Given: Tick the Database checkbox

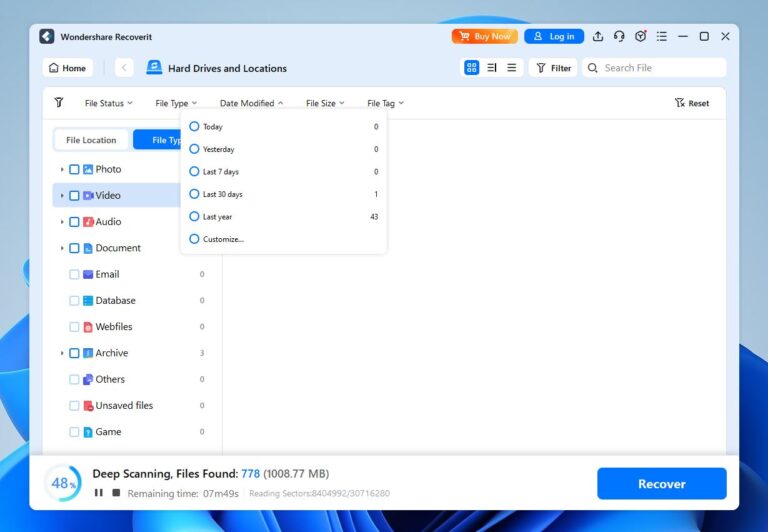Looking at the screenshot, I should tap(74, 300).
